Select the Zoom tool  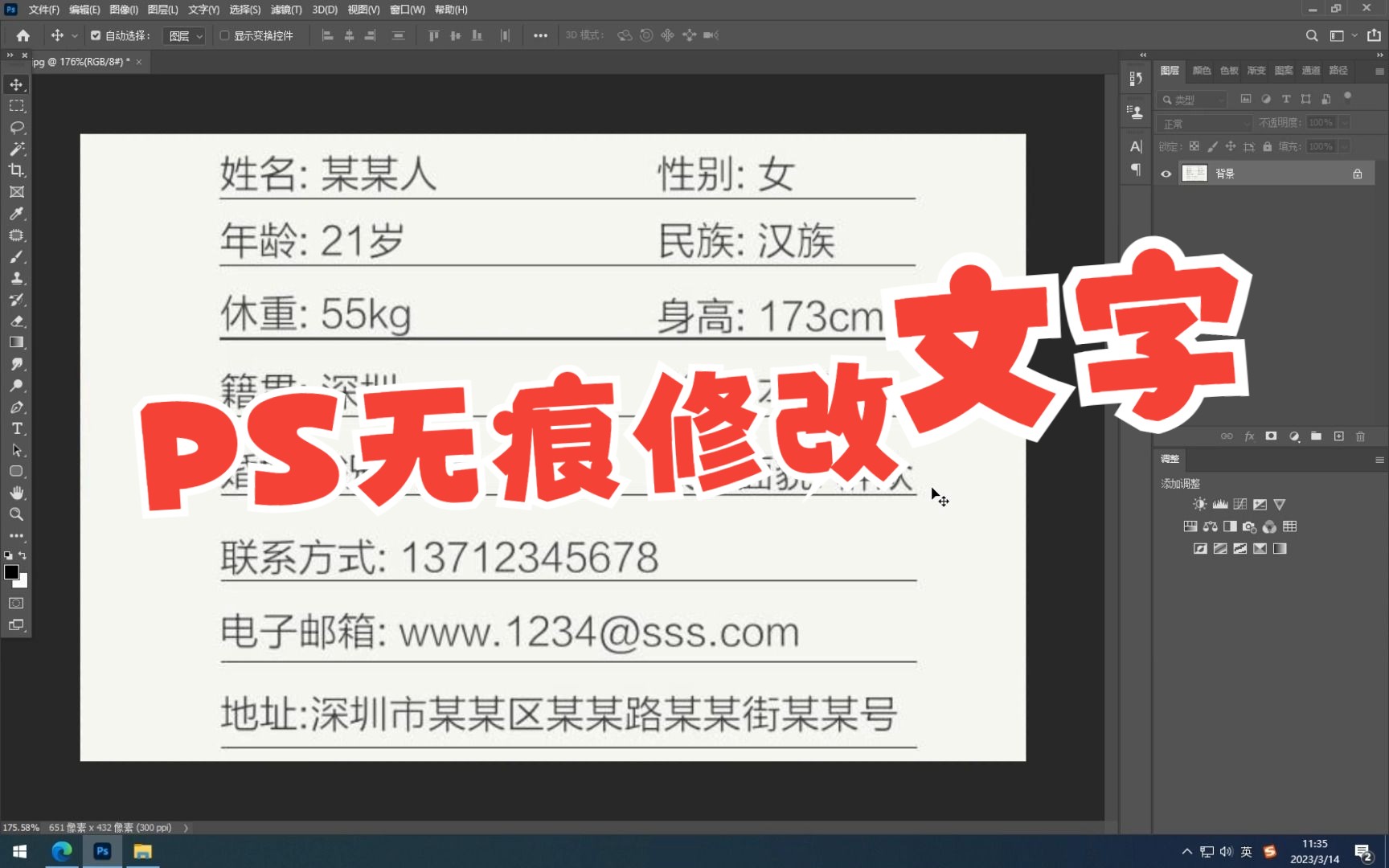point(16,514)
